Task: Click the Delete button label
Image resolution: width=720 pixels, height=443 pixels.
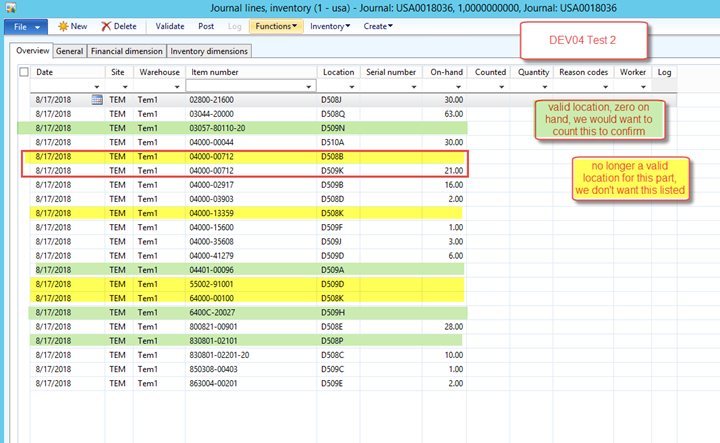Action: click(x=125, y=26)
